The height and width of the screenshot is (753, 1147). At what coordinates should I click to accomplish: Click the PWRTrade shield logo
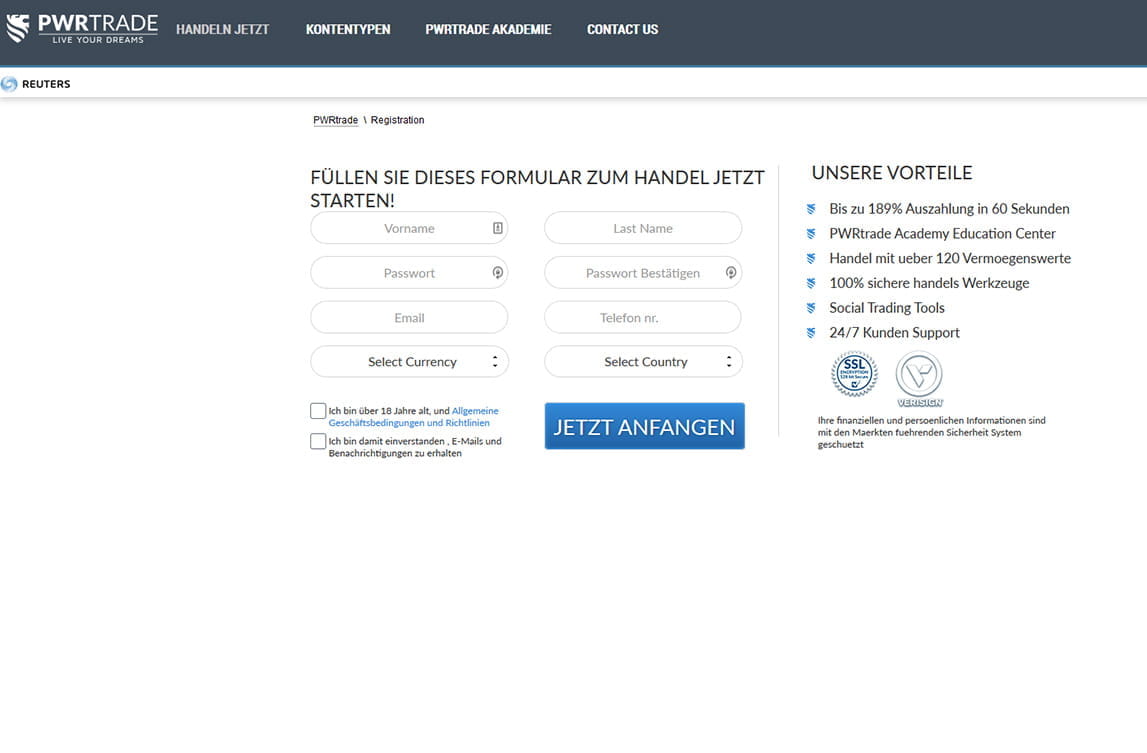(x=18, y=29)
